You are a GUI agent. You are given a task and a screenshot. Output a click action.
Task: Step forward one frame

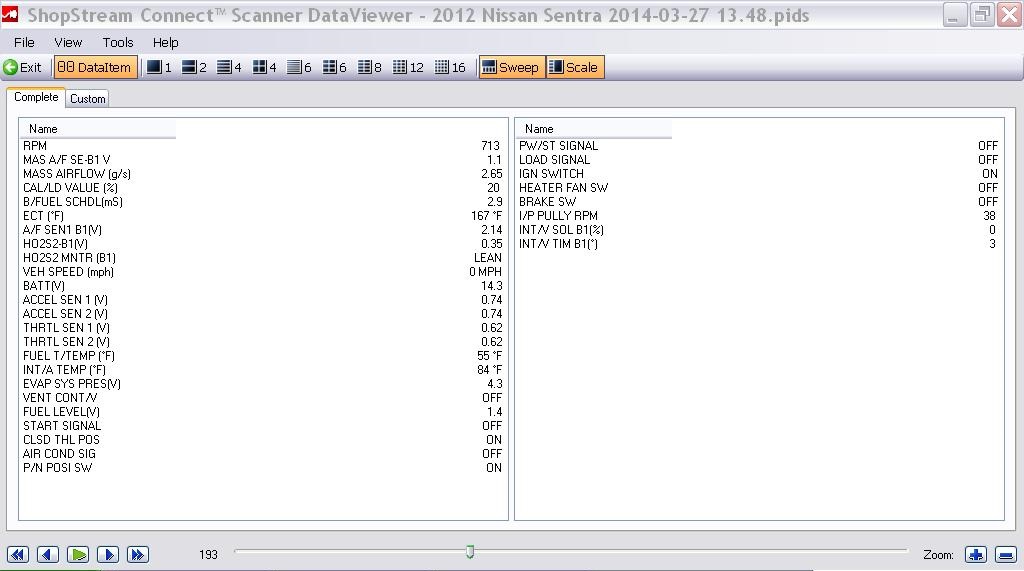108,555
